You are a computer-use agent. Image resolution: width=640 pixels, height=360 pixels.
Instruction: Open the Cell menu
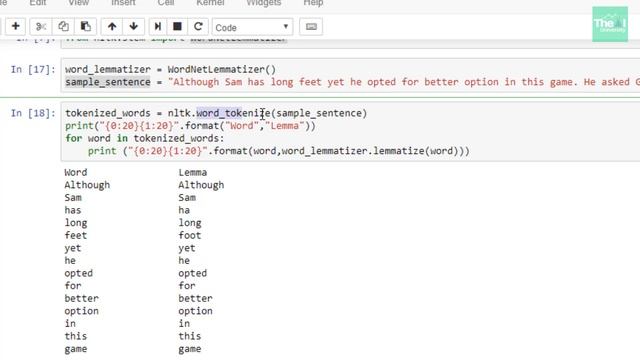click(166, 3)
